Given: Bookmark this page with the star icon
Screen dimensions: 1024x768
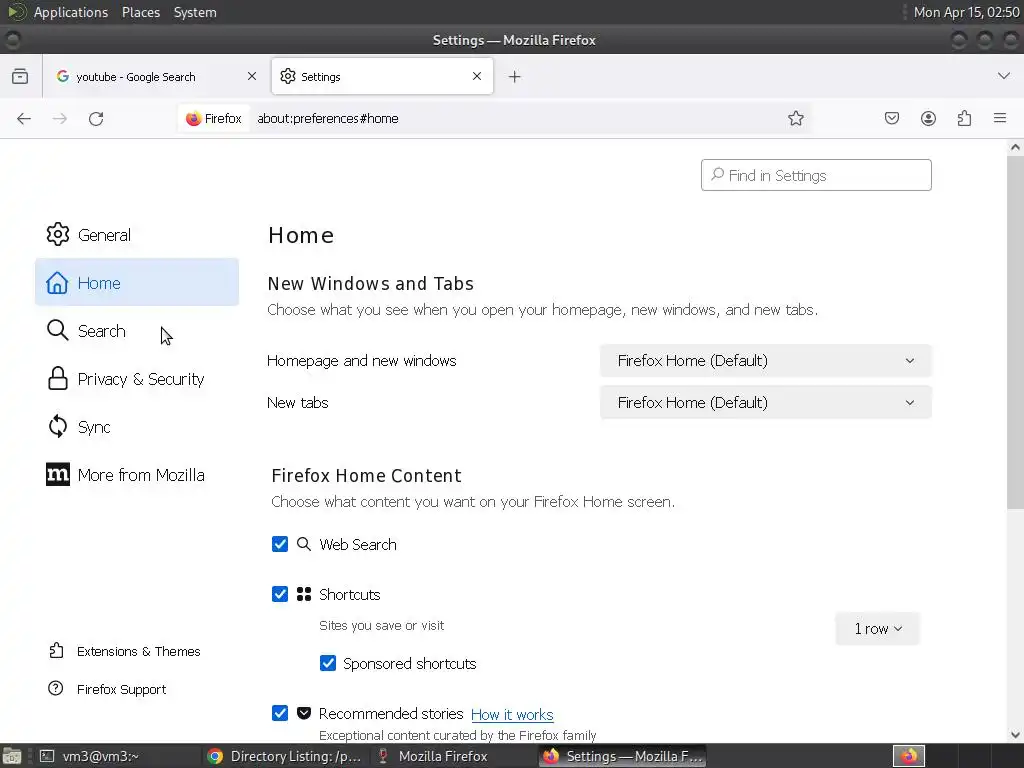Looking at the screenshot, I should click(796, 119).
